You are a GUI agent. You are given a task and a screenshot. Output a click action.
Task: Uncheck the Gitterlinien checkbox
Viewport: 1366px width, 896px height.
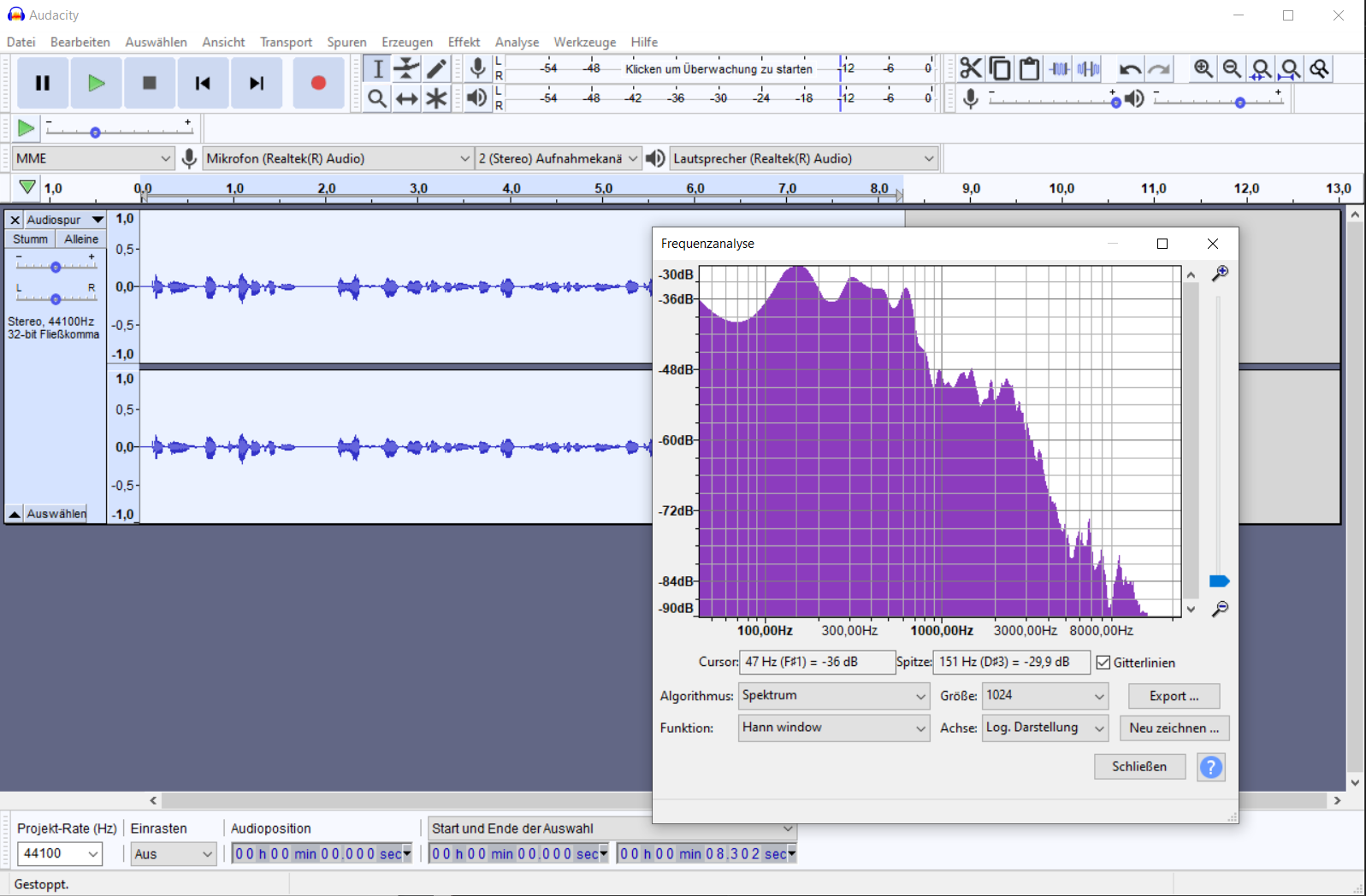1103,663
